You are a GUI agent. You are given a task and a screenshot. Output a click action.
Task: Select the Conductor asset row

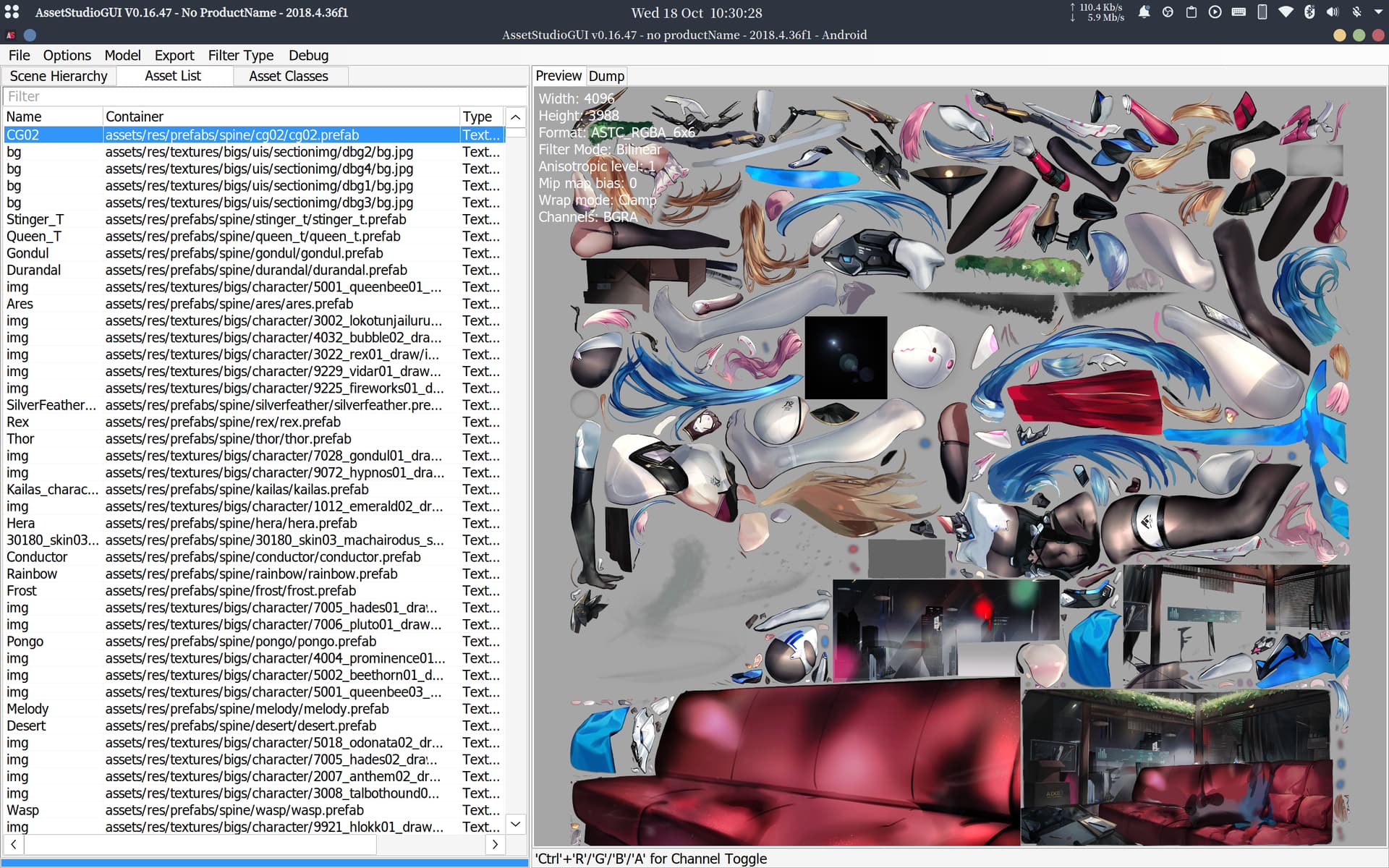pyautogui.click(x=254, y=557)
